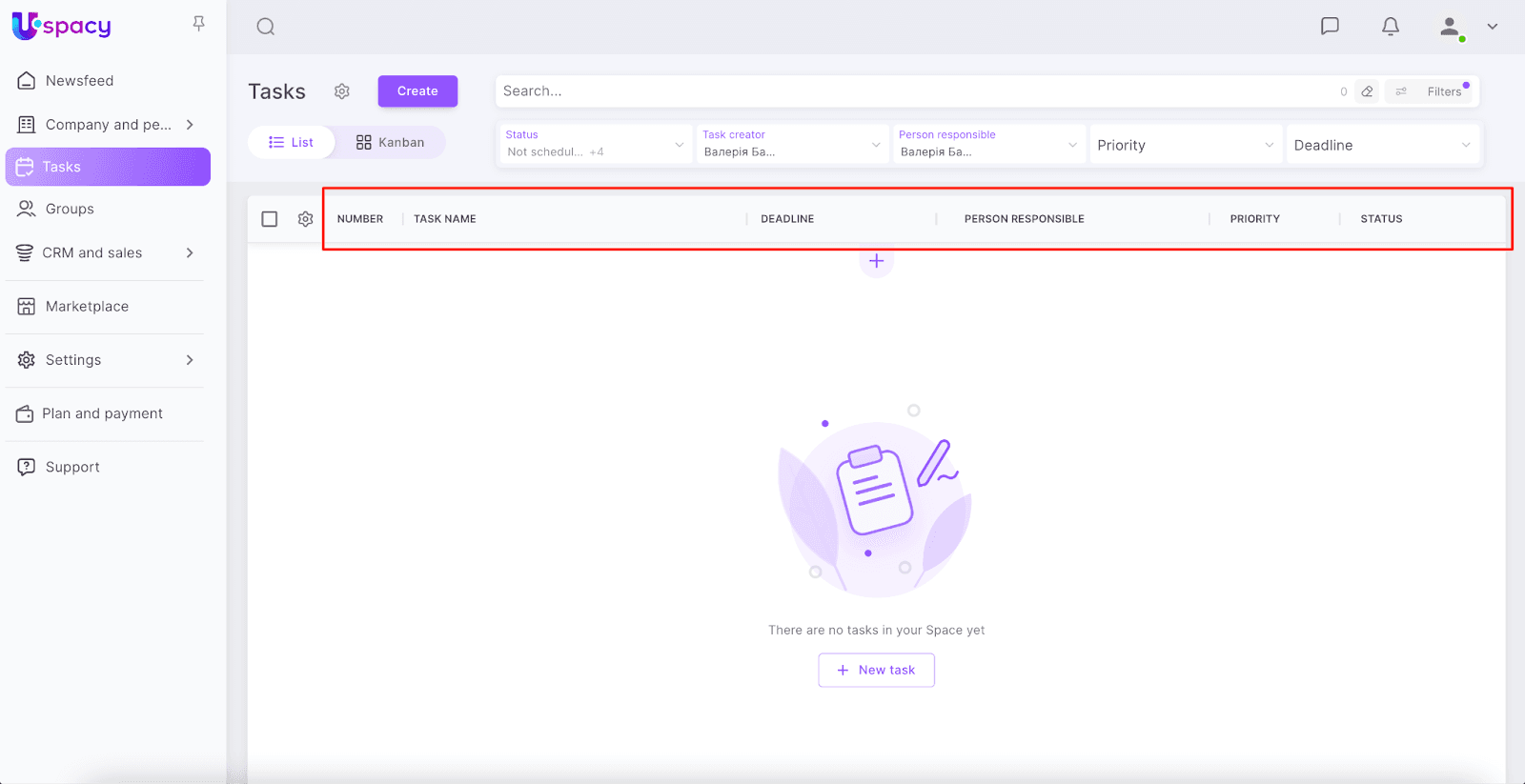
Task: Open table column settings gear
Action: click(x=305, y=219)
